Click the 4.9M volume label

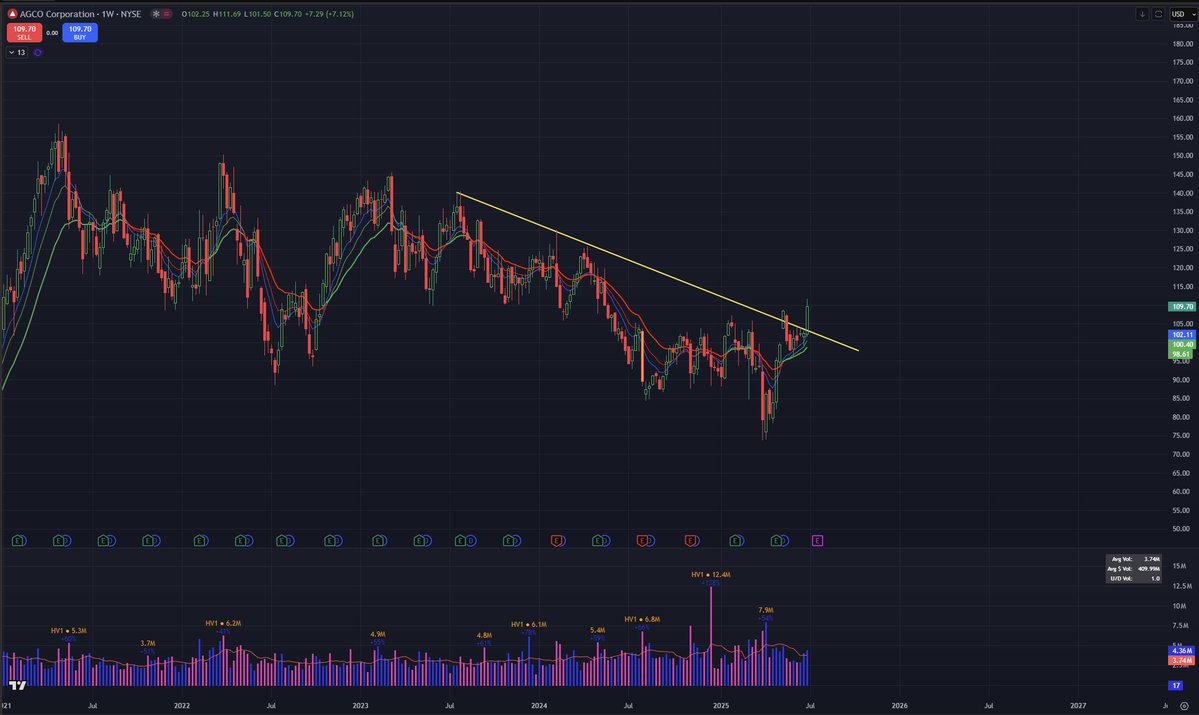378,634
